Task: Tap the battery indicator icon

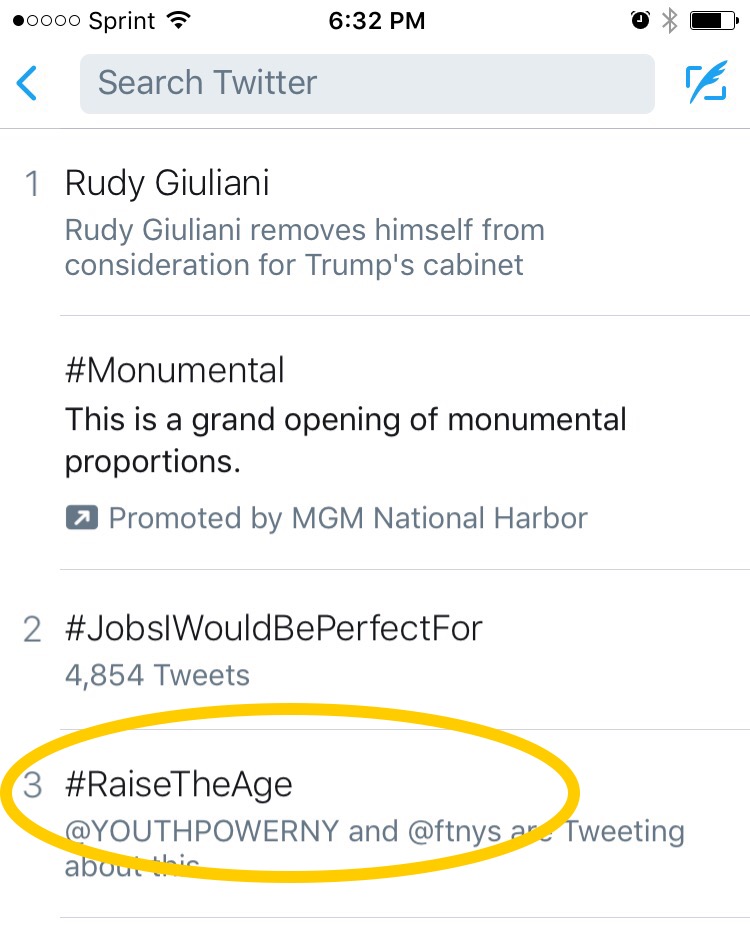Action: pos(713,21)
